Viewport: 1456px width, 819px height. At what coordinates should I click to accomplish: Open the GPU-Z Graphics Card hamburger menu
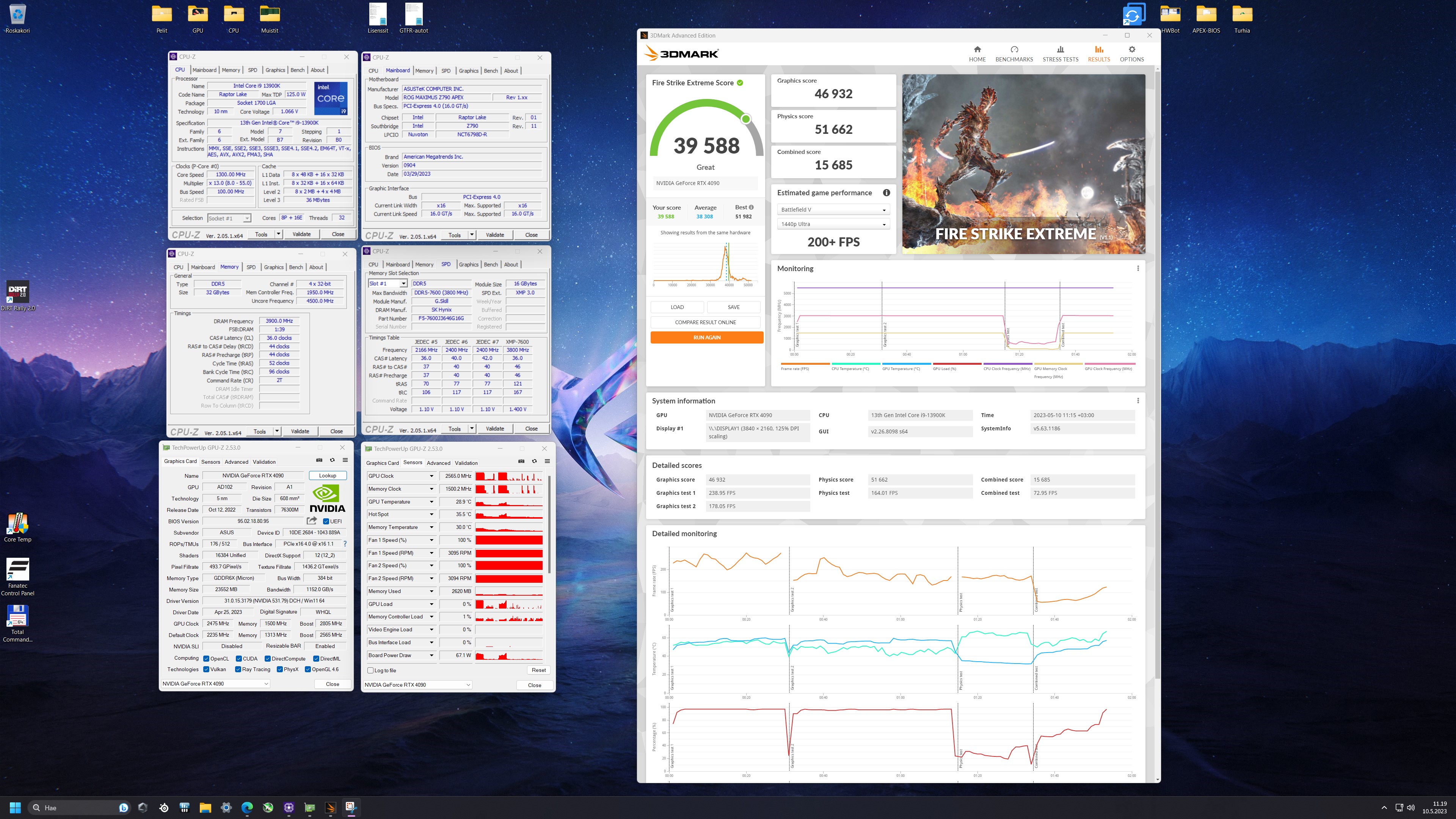[345, 461]
